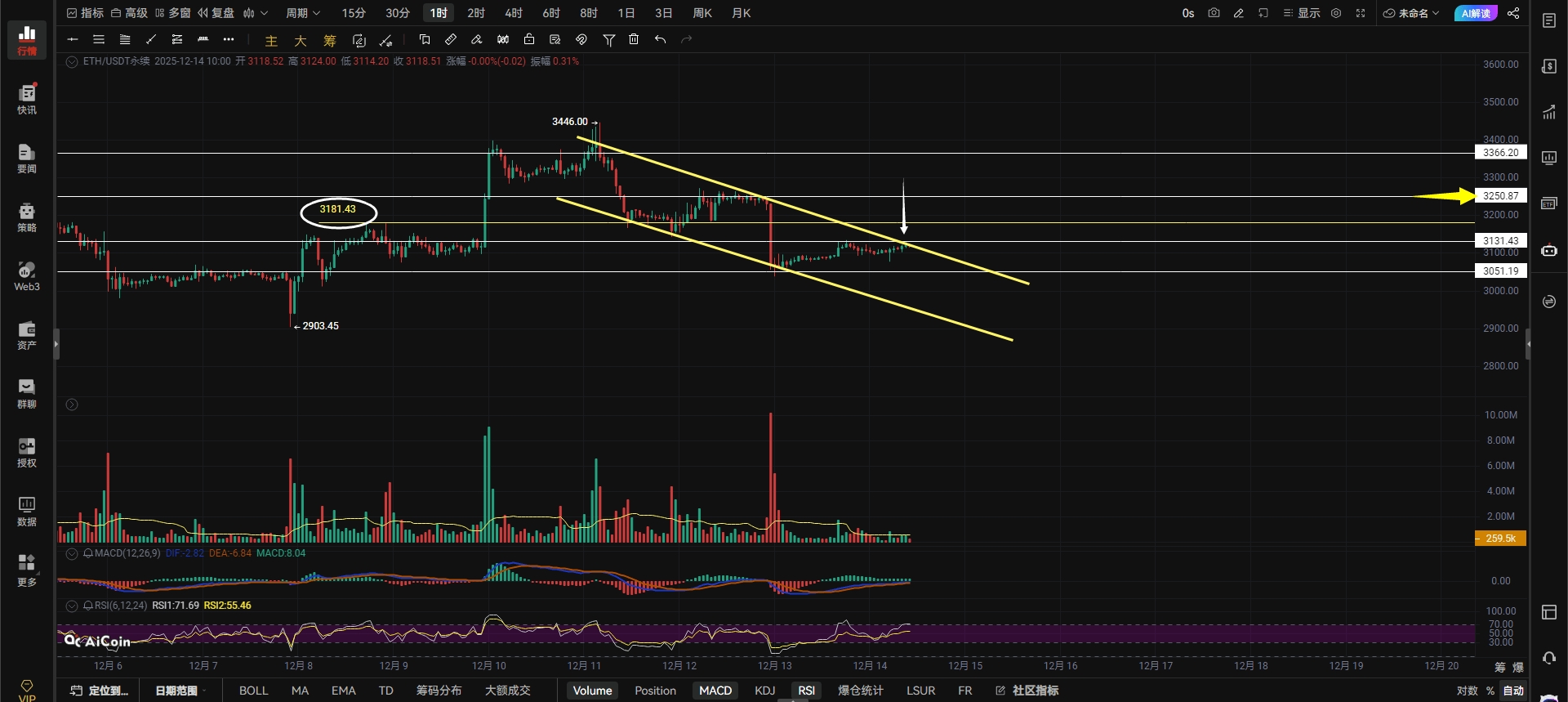This screenshot has height=702, width=1568.
Task: Click the screenshot camera icon
Action: point(1214,13)
